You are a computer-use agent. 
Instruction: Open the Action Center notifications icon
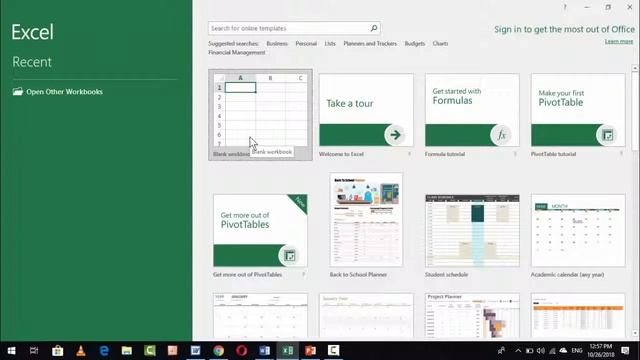point(625,351)
